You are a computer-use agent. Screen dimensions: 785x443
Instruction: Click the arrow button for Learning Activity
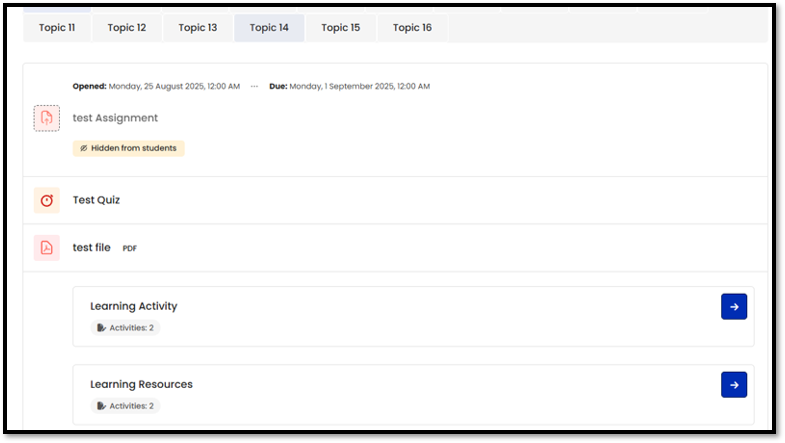733,307
